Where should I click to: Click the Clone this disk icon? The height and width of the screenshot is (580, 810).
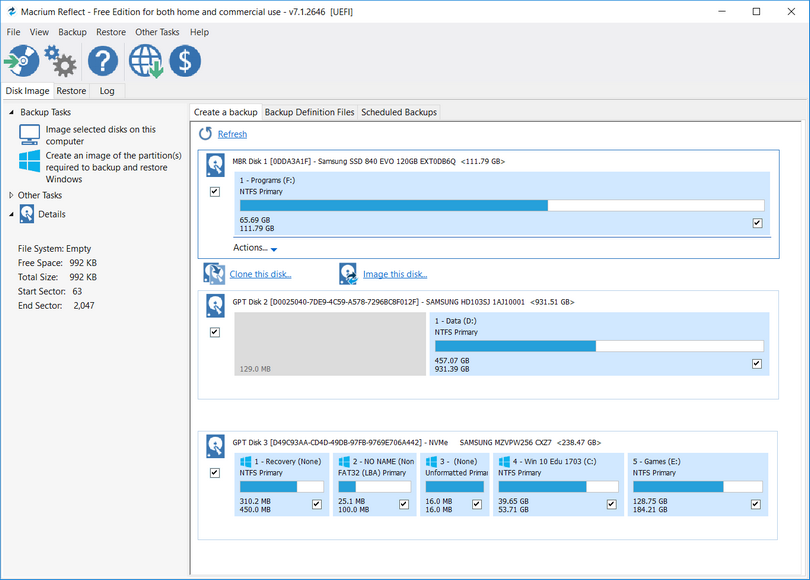tap(214, 274)
